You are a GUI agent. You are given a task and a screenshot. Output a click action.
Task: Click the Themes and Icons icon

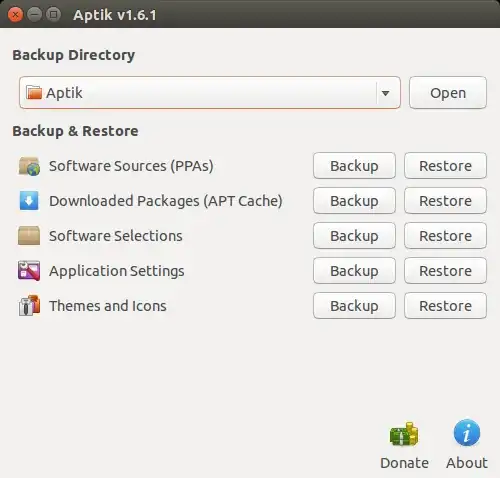click(x=29, y=305)
